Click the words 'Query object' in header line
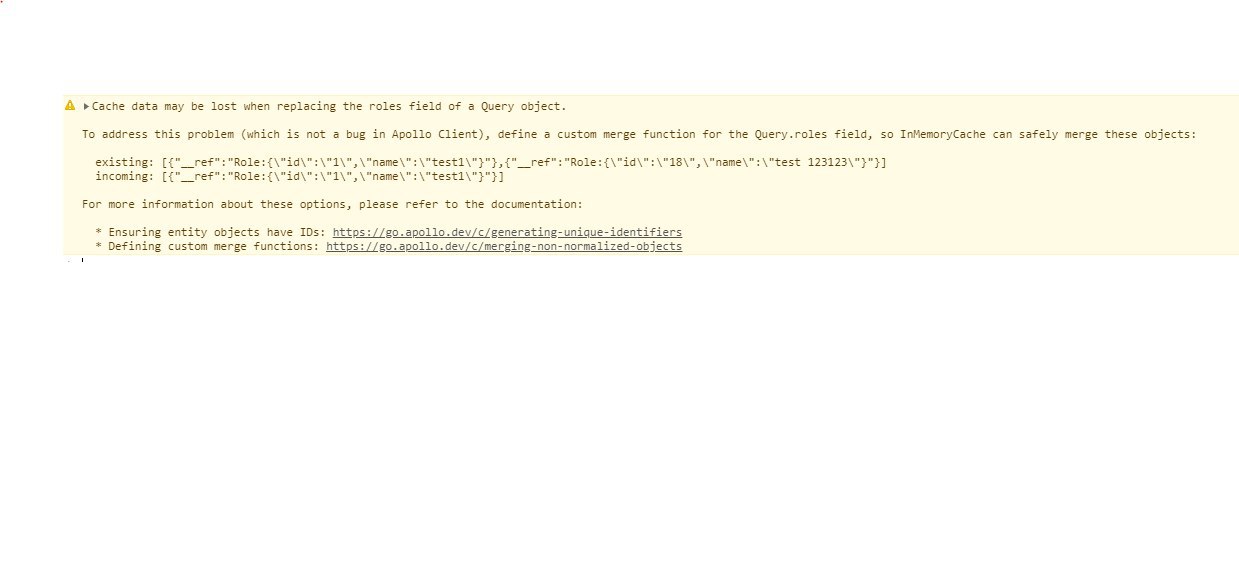Screen dimensions: 1239x582 click(x=520, y=106)
